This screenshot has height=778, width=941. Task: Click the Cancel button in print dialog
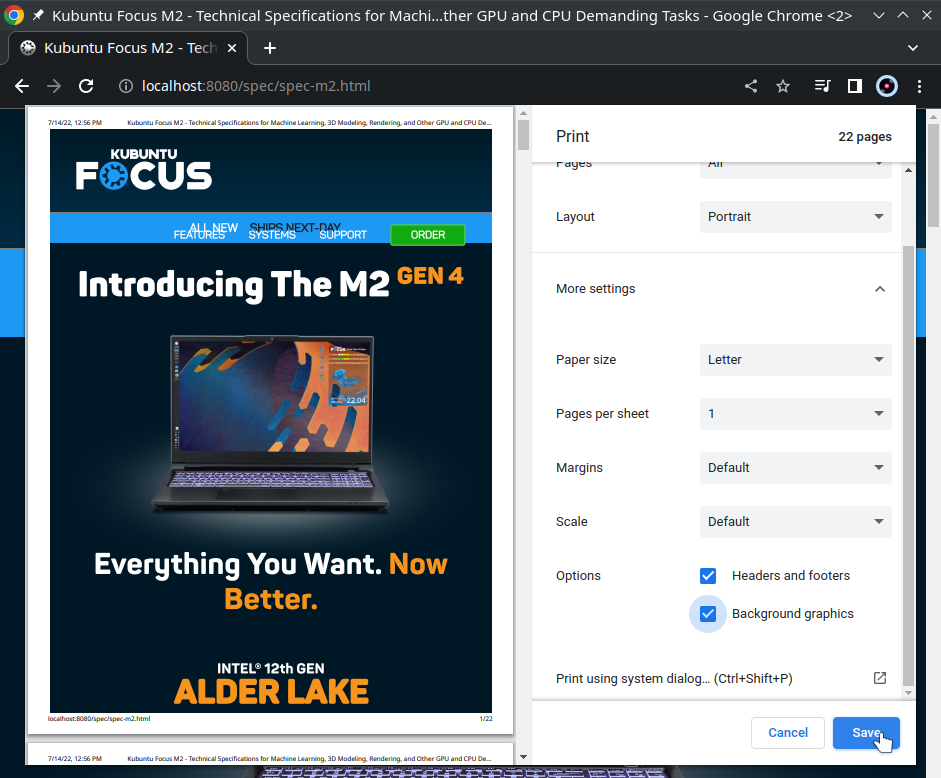(788, 732)
